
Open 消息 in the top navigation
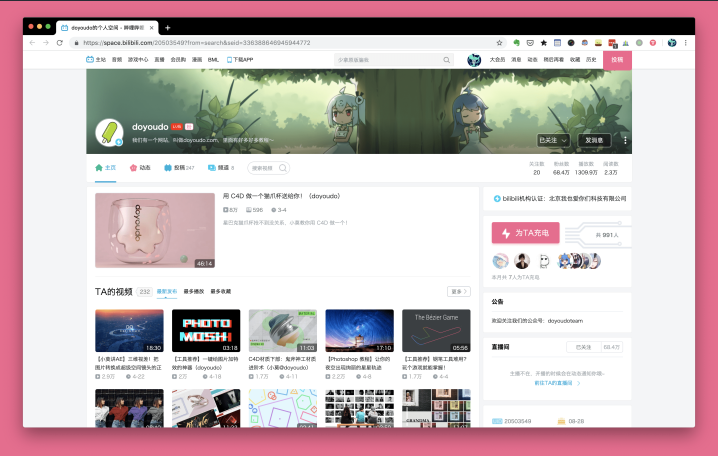[x=516, y=60]
